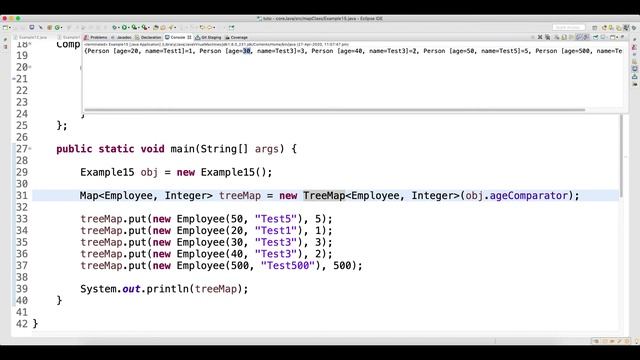Image resolution: width=640 pixels, height=360 pixels.
Task: Click line number 33 in the gutter
Action: [x=22, y=219]
